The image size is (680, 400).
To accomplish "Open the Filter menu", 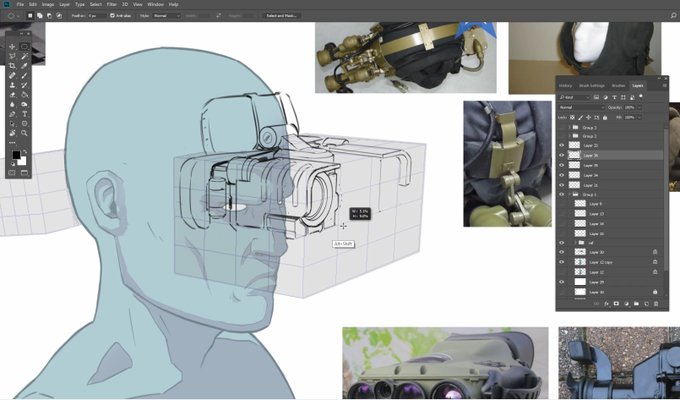I will [x=111, y=4].
